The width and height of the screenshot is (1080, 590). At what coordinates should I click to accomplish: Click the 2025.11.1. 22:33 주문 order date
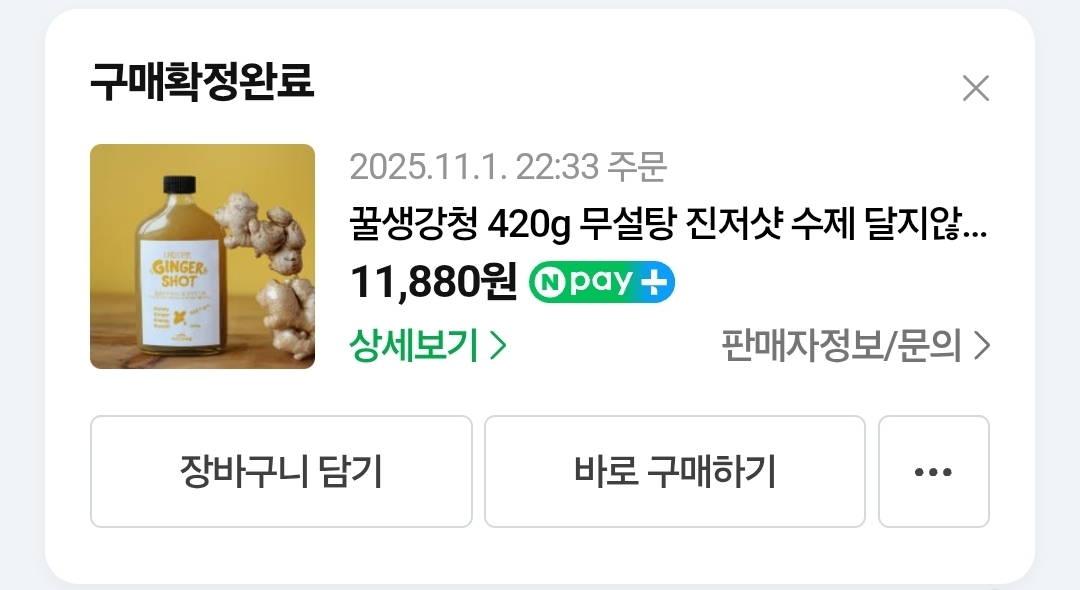[508, 167]
